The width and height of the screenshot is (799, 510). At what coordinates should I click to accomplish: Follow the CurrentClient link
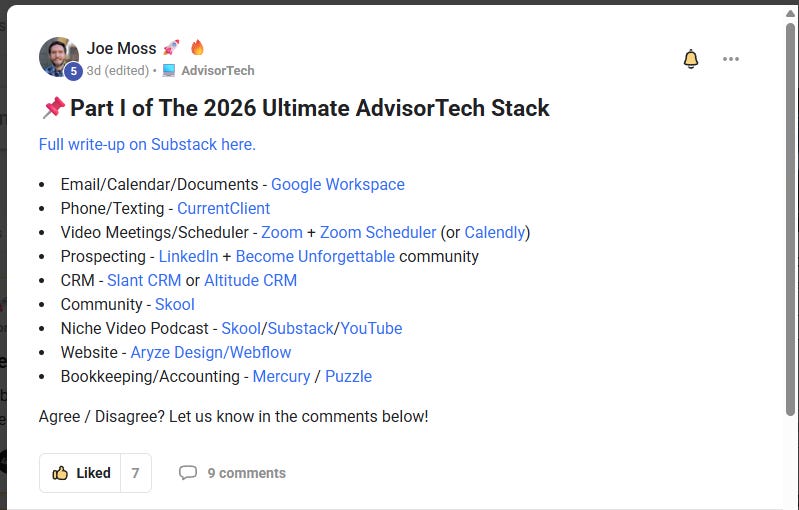click(223, 208)
